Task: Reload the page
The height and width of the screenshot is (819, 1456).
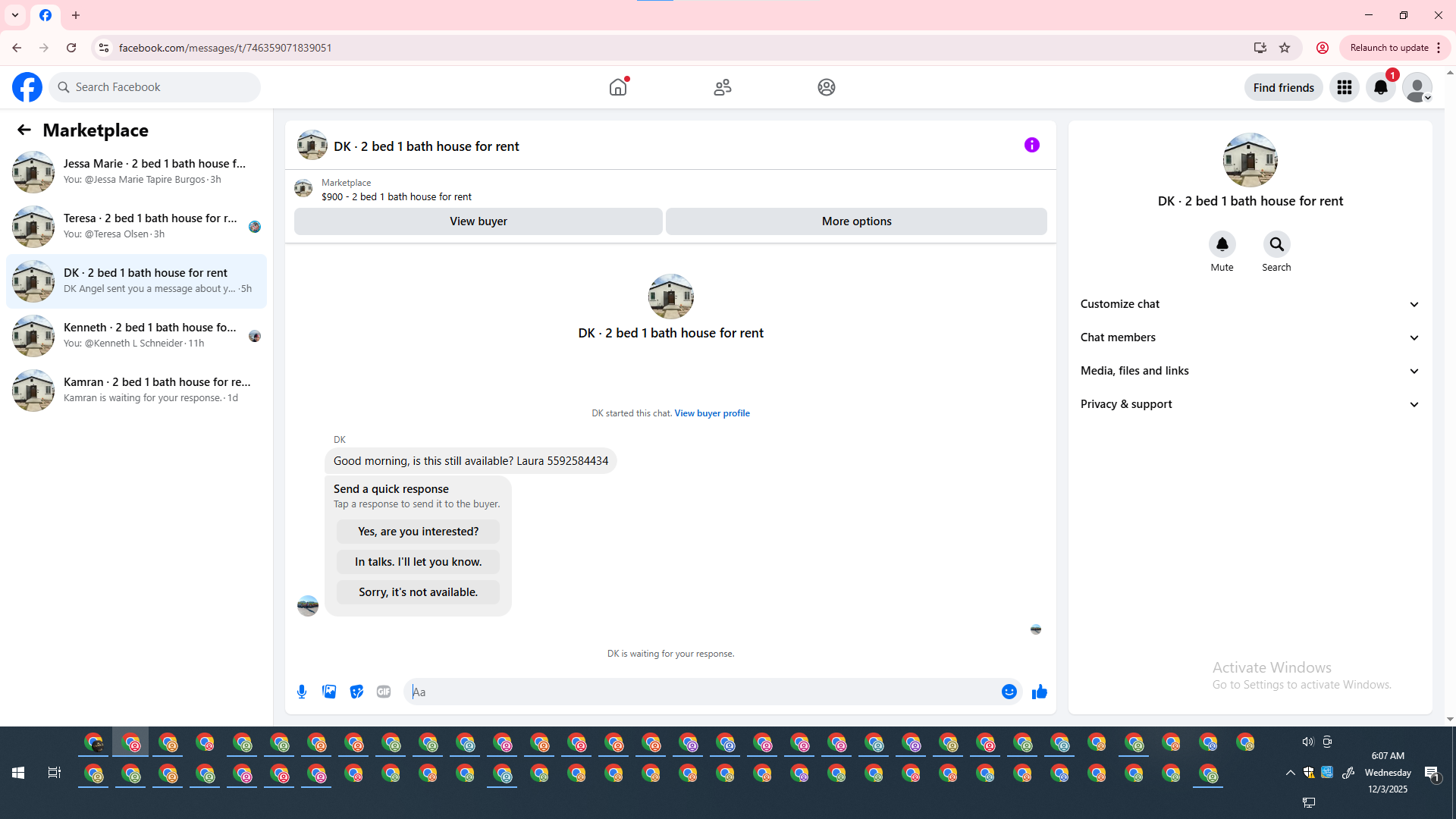Action: (x=71, y=48)
